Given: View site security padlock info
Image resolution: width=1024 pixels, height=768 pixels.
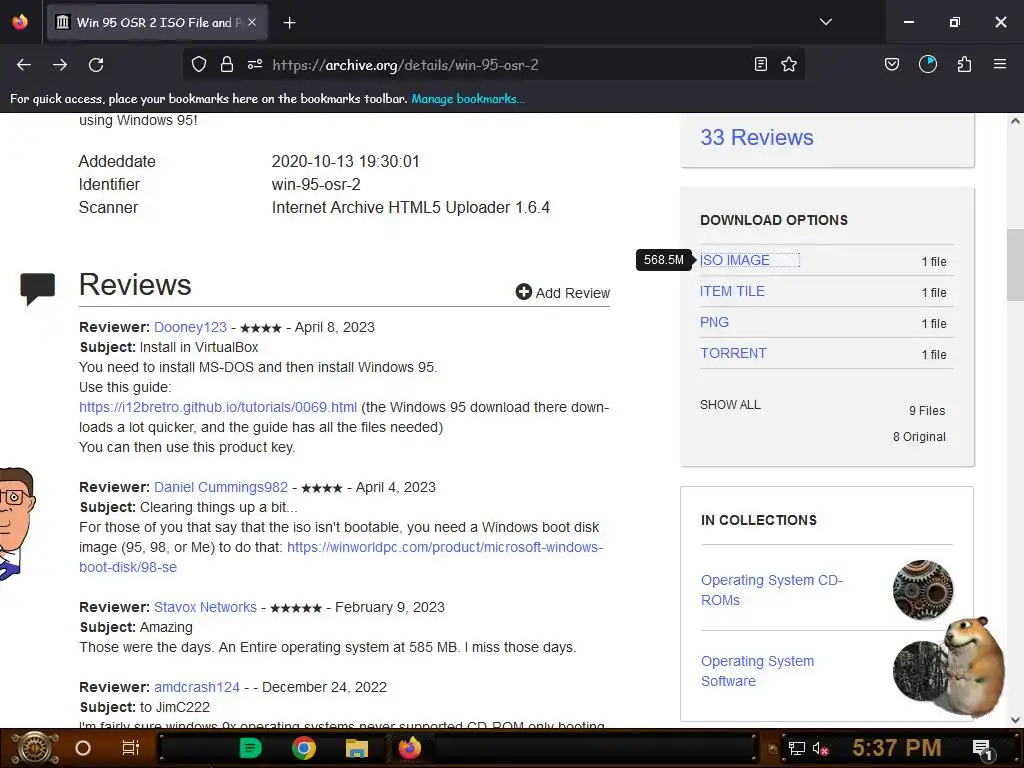Looking at the screenshot, I should coord(227,65).
